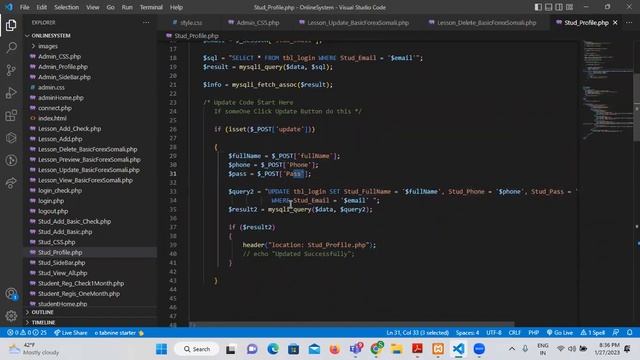Open the Terminal menu
The height and width of the screenshot is (360, 640).
pyautogui.click(x=151, y=7)
